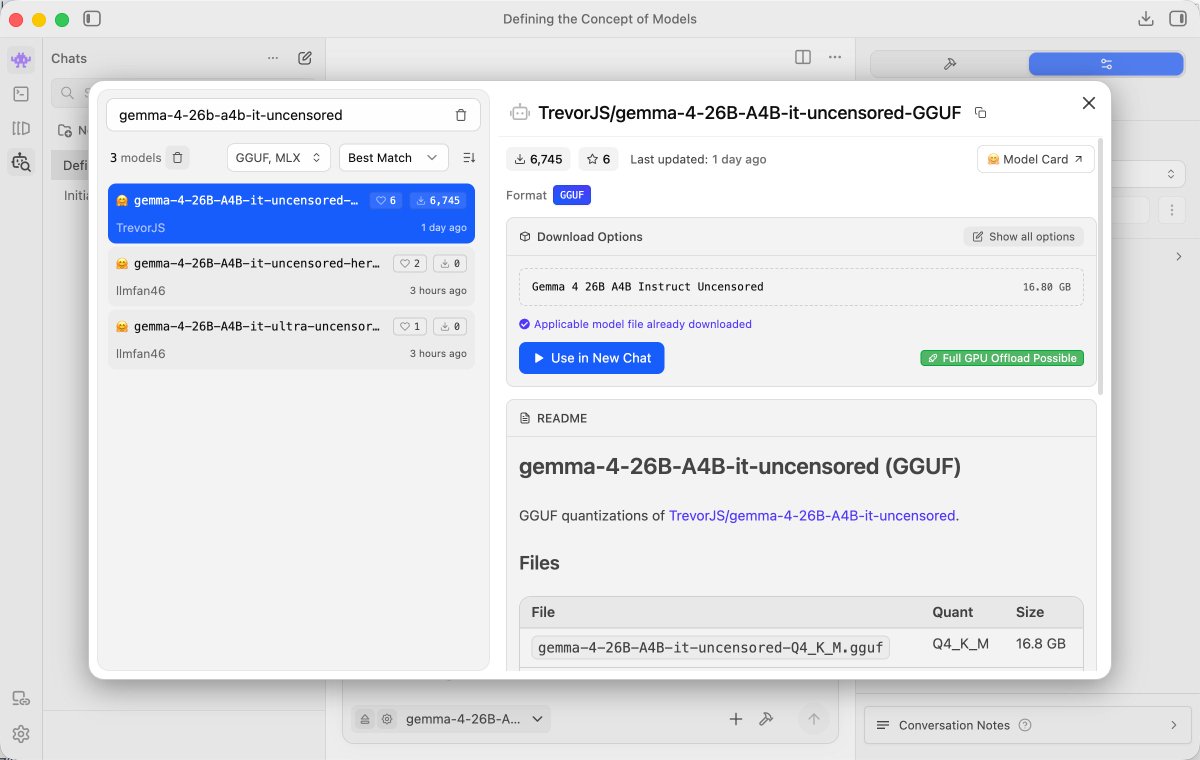Click the 6,745 downloads badge in selected result
The image size is (1200, 760).
point(438,200)
